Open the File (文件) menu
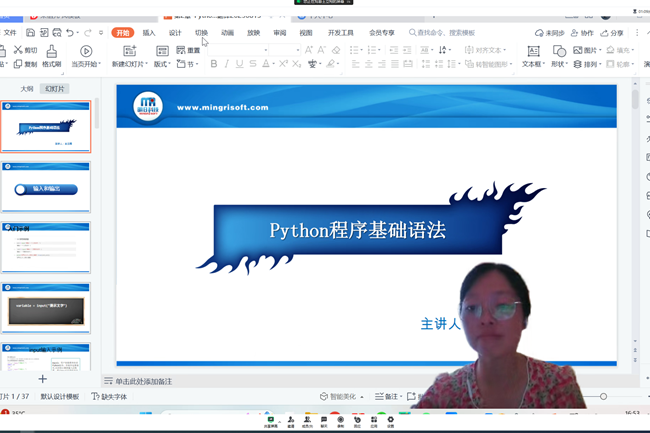 (10, 33)
